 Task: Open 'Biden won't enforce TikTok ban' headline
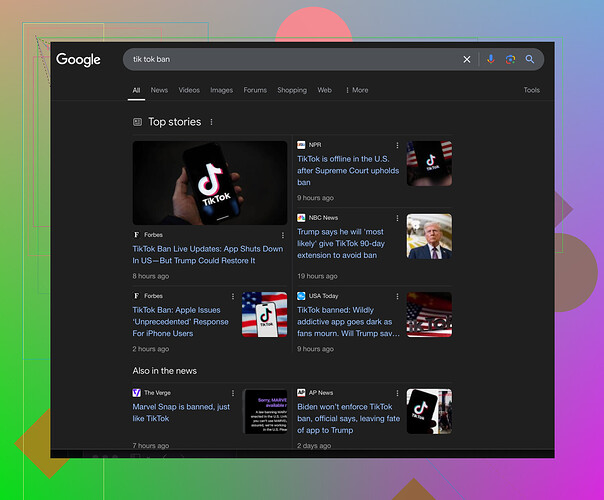pyautogui.click(x=348, y=418)
